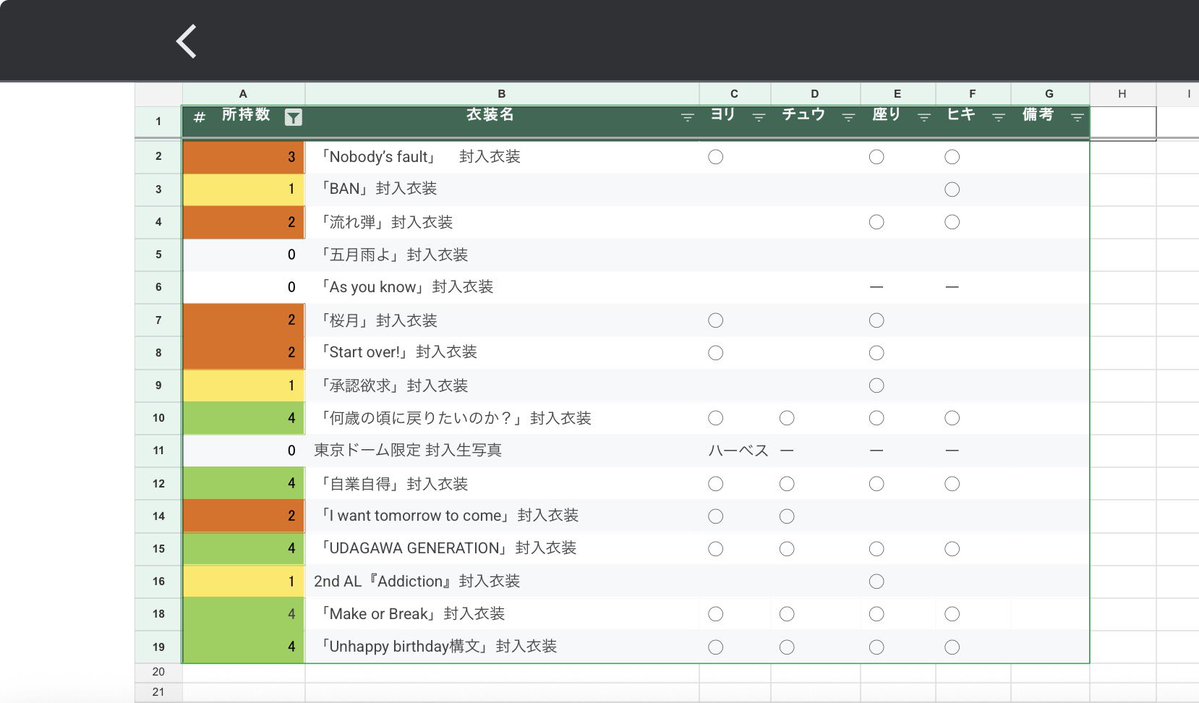Select column A header
1199x703 pixels.
click(243, 93)
